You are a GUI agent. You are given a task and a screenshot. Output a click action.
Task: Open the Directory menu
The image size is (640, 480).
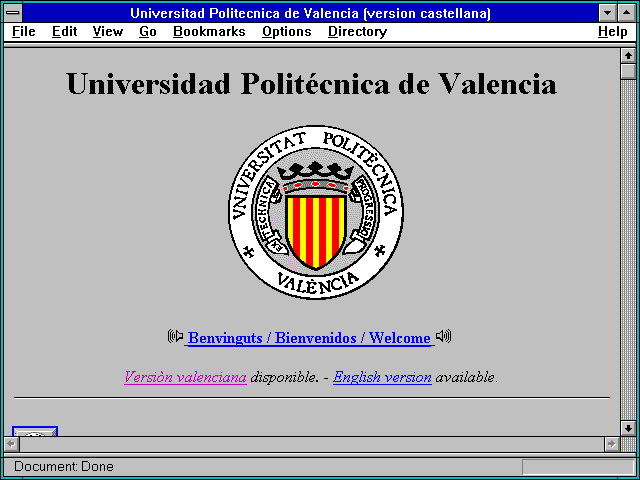pos(357,32)
